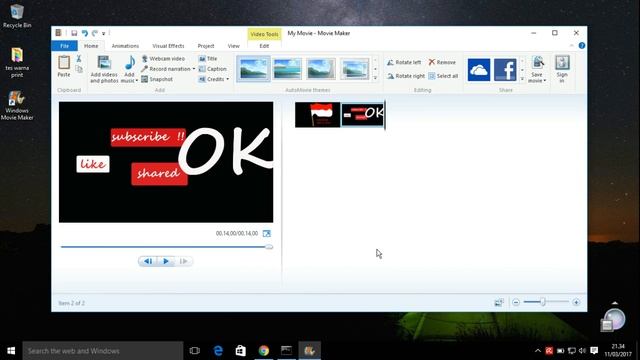Insert Credits into the movie
640x360 pixels.
(x=211, y=79)
